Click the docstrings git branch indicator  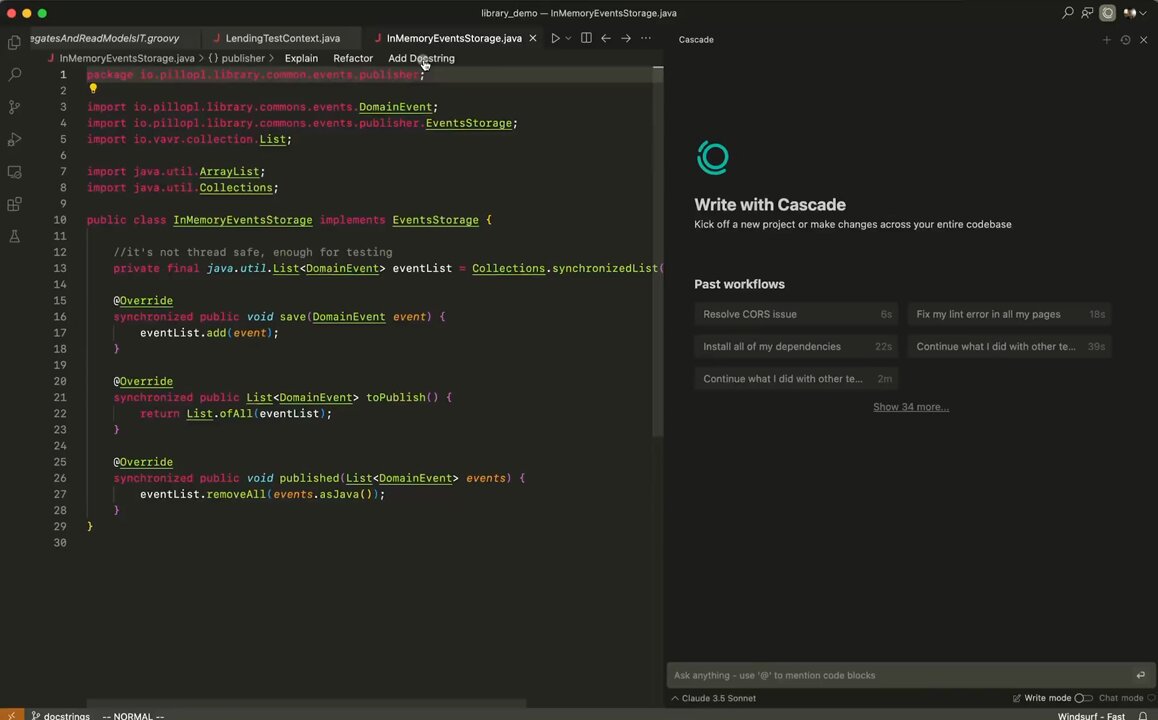click(61, 716)
